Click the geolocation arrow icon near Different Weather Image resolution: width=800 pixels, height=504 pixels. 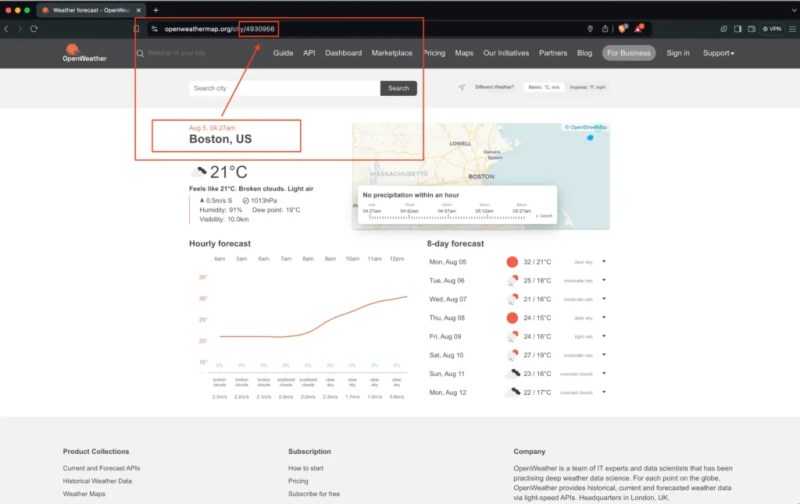click(461, 87)
